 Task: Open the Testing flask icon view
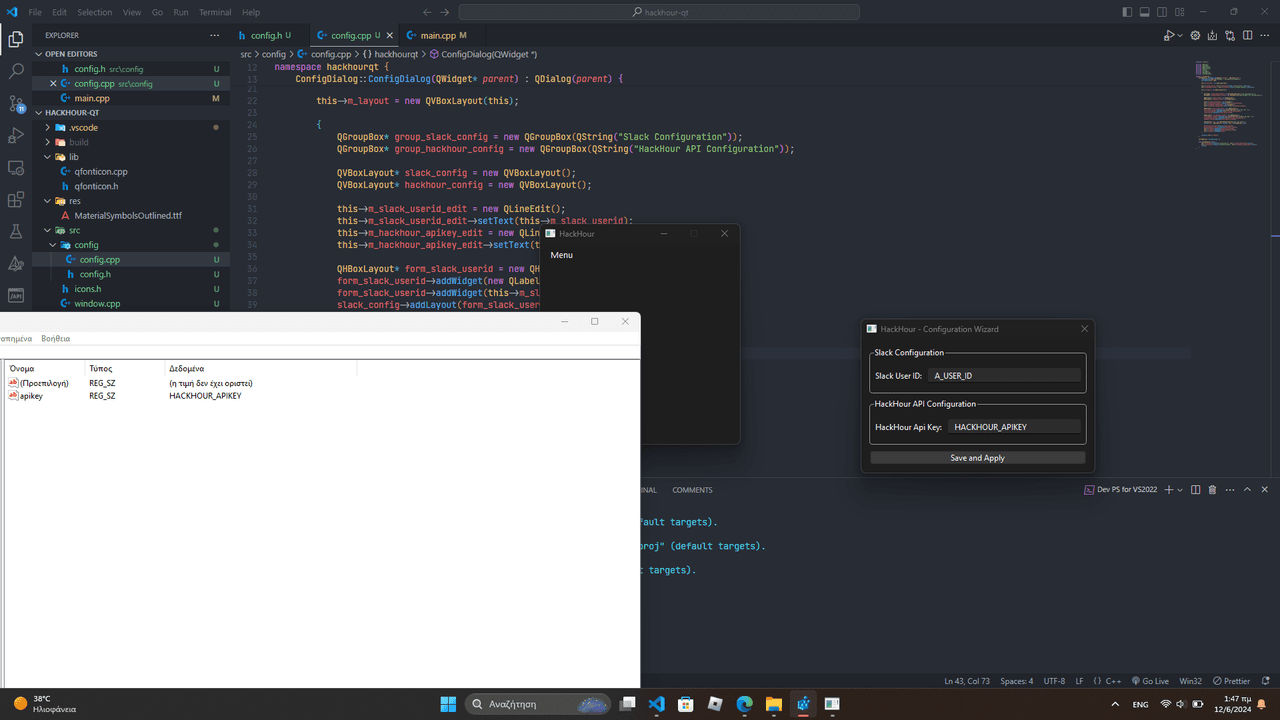16,232
